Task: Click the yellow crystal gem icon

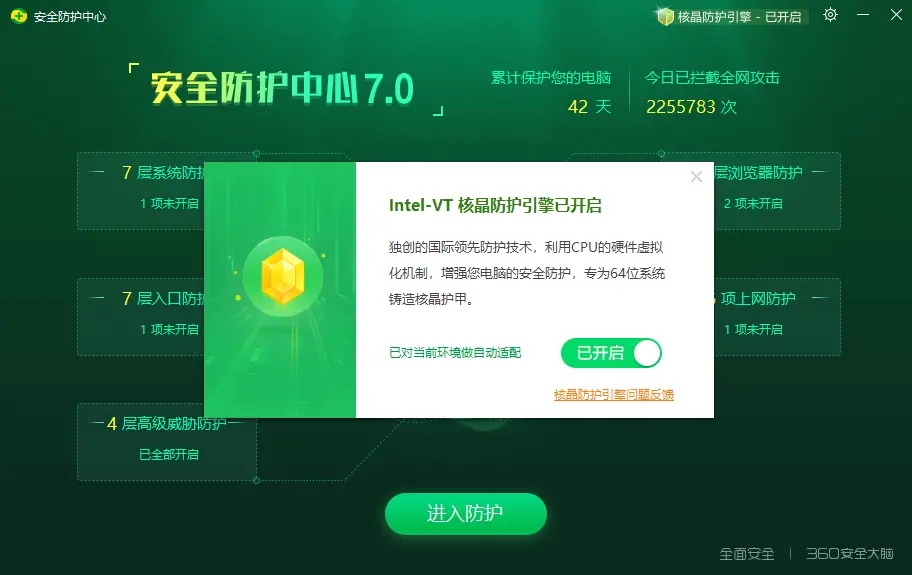Action: [x=283, y=276]
